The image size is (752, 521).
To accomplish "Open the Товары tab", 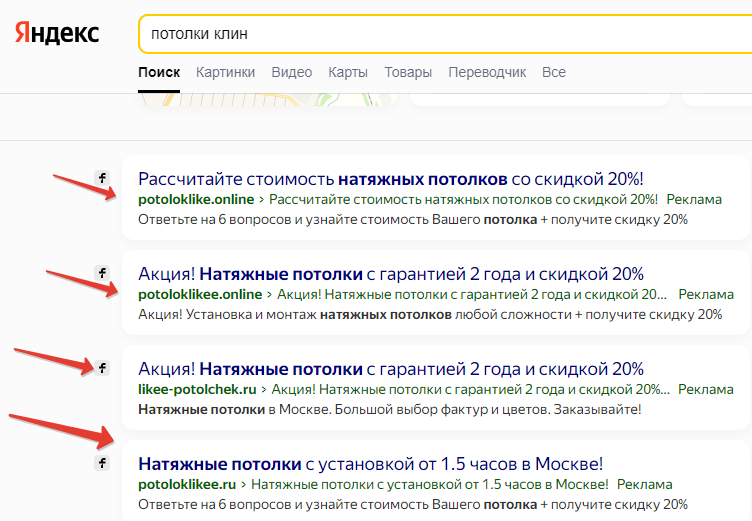I will 408,72.
